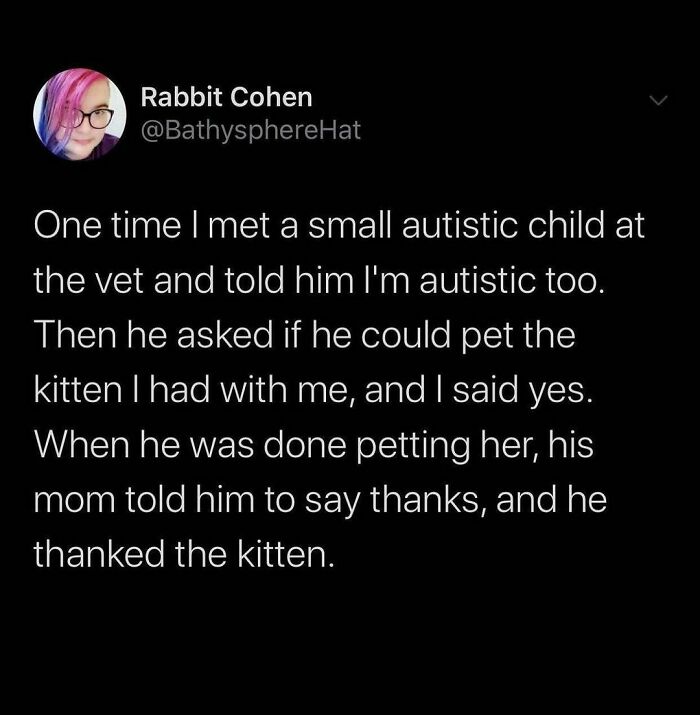Viewport: 700px width, 715px height.
Task: Click the display name Rabbit Cohen
Action: [227, 97]
